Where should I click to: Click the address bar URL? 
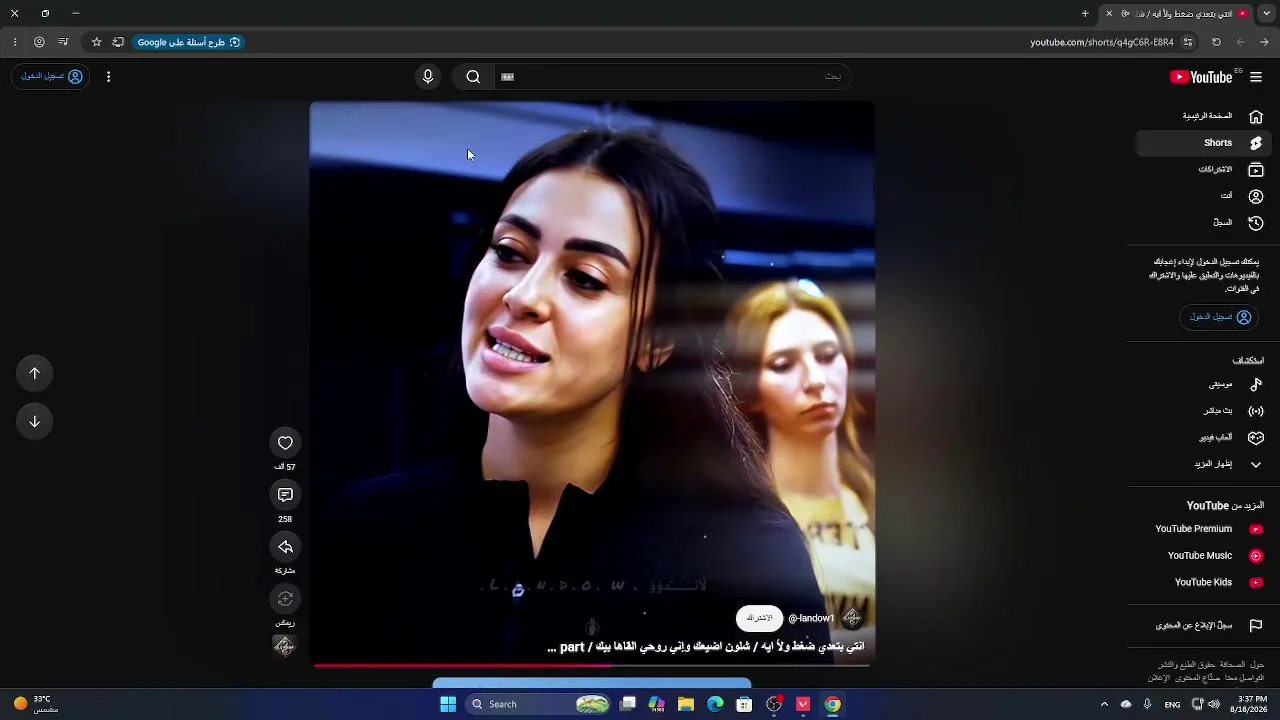[x=1102, y=42]
